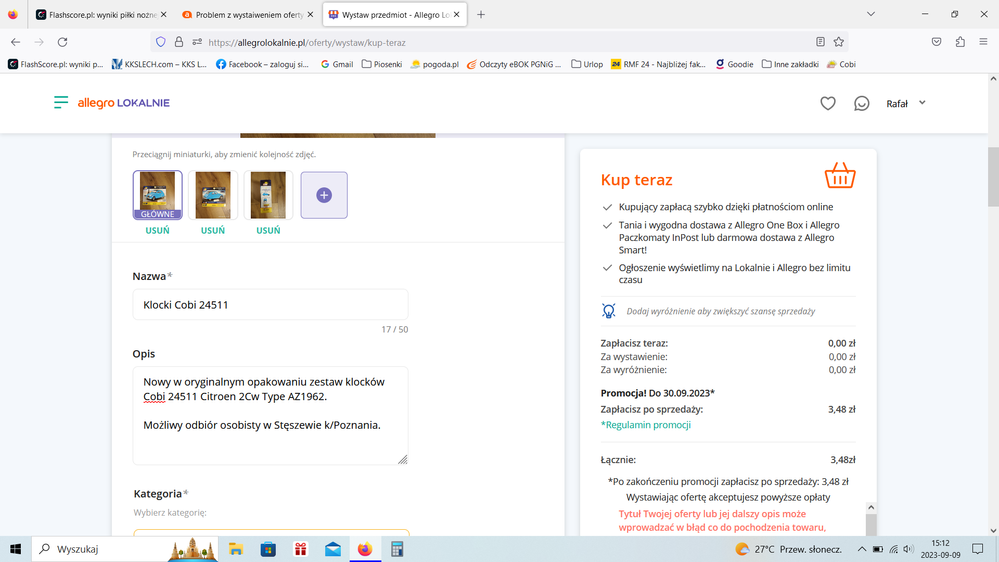Open the Windows Start menu
Viewport: 999px width, 562px height.
[x=15, y=549]
